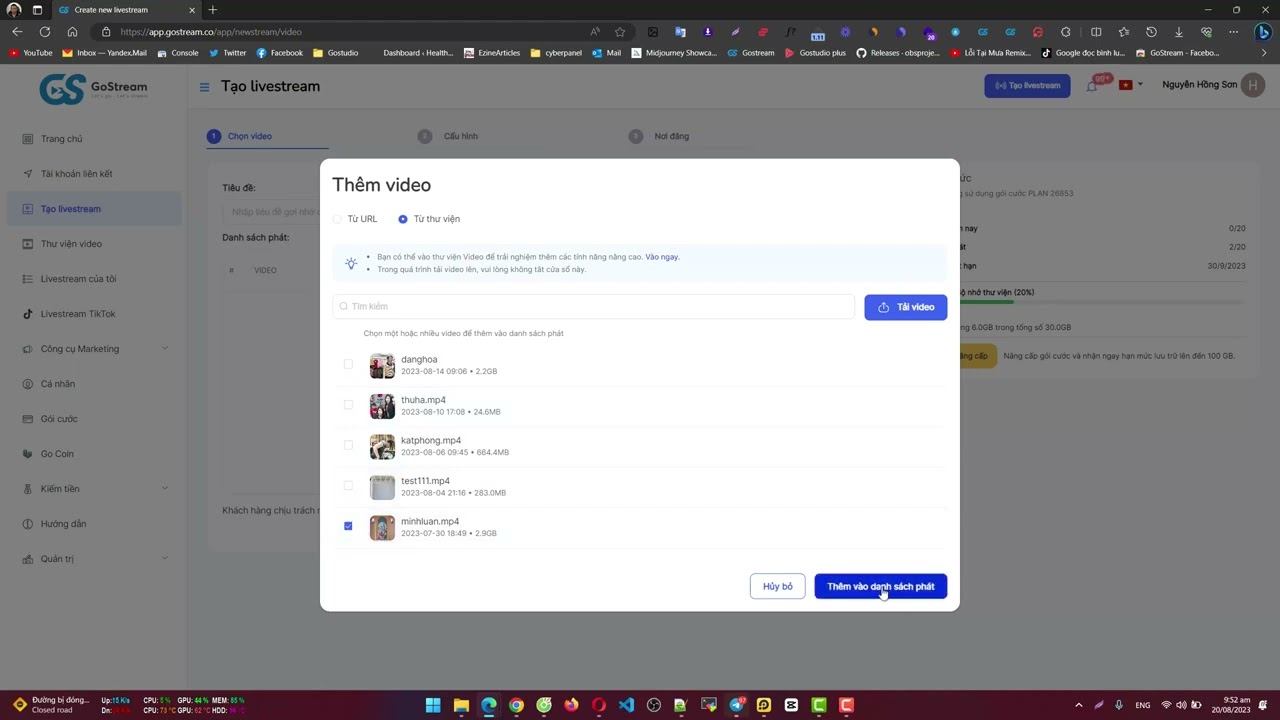Click the Livestream TikTok sidebar icon

[x=28, y=314]
